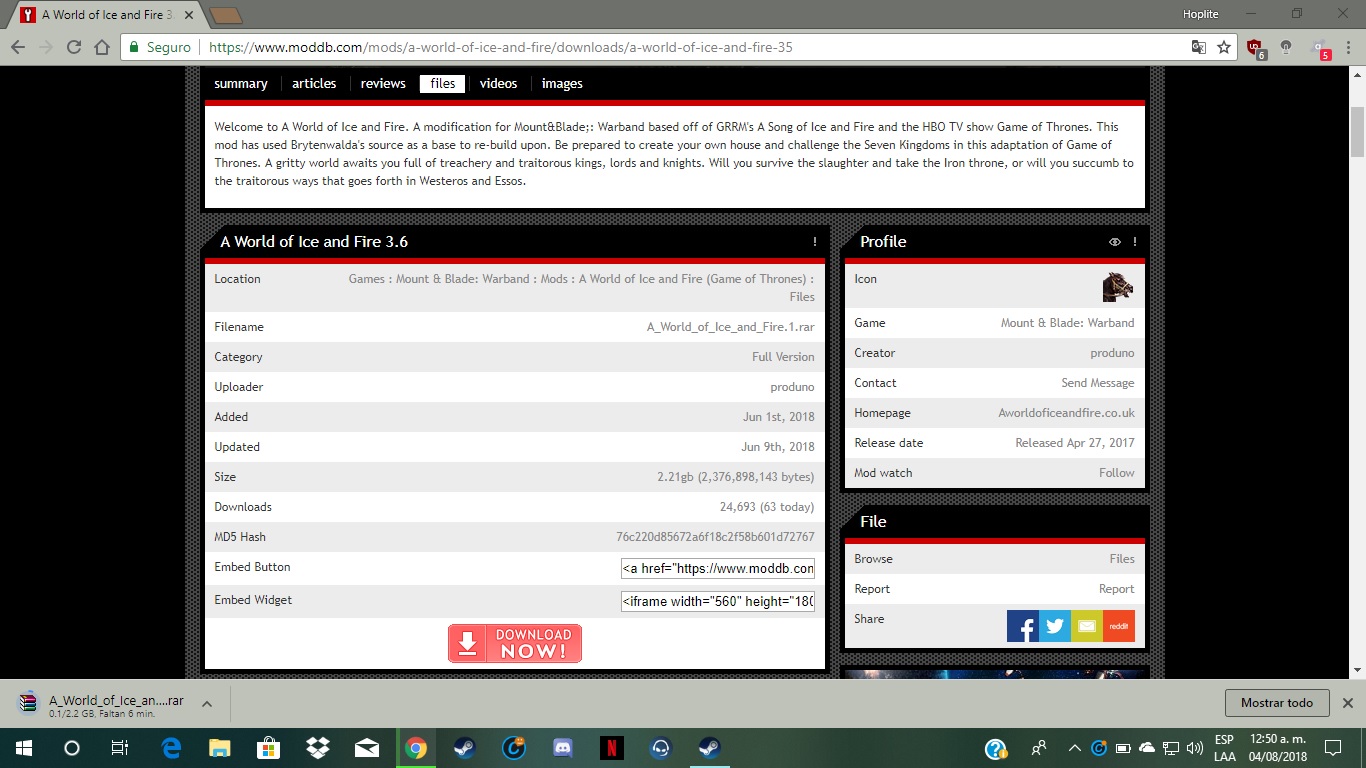Click the Embed Widget code field
1366x768 pixels.
coord(718,601)
